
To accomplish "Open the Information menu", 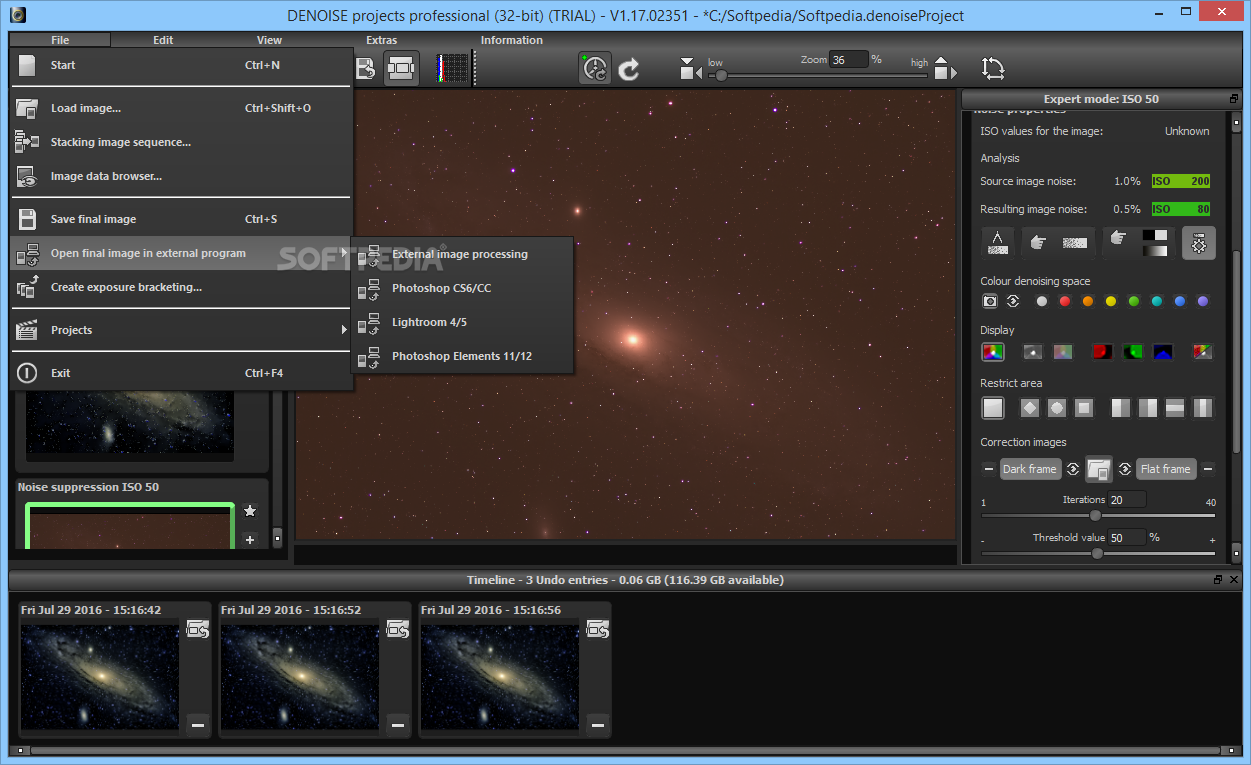I will (x=511, y=40).
